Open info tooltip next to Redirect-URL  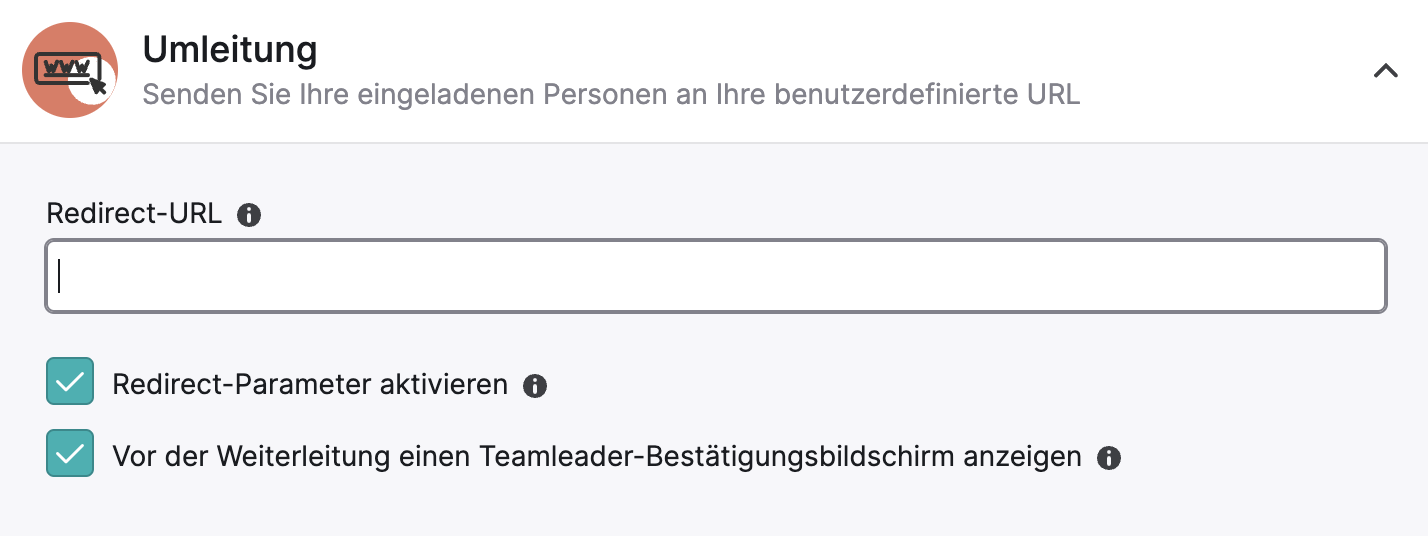tap(249, 215)
